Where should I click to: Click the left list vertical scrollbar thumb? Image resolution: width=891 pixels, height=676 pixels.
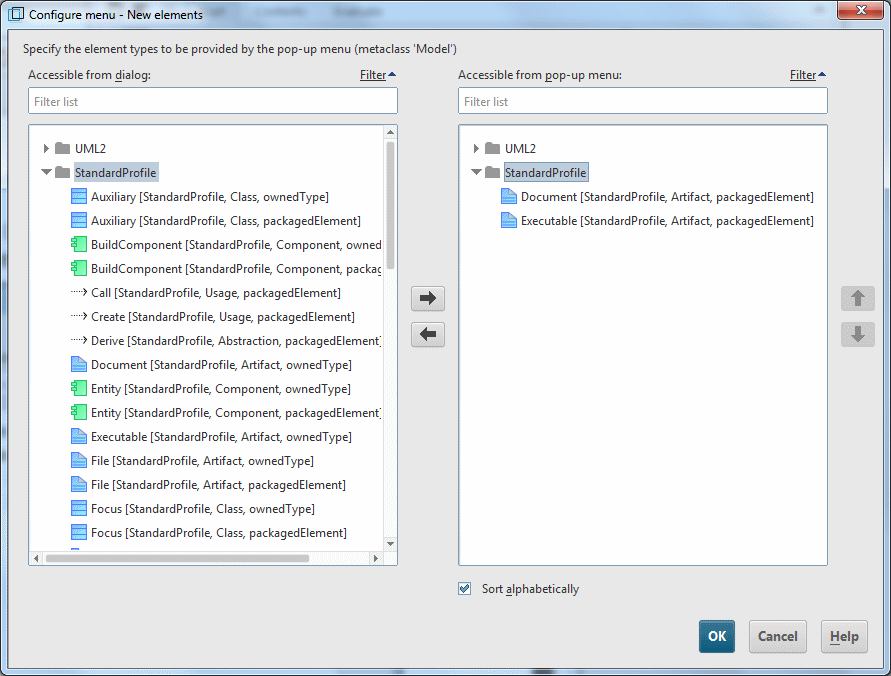click(x=390, y=205)
